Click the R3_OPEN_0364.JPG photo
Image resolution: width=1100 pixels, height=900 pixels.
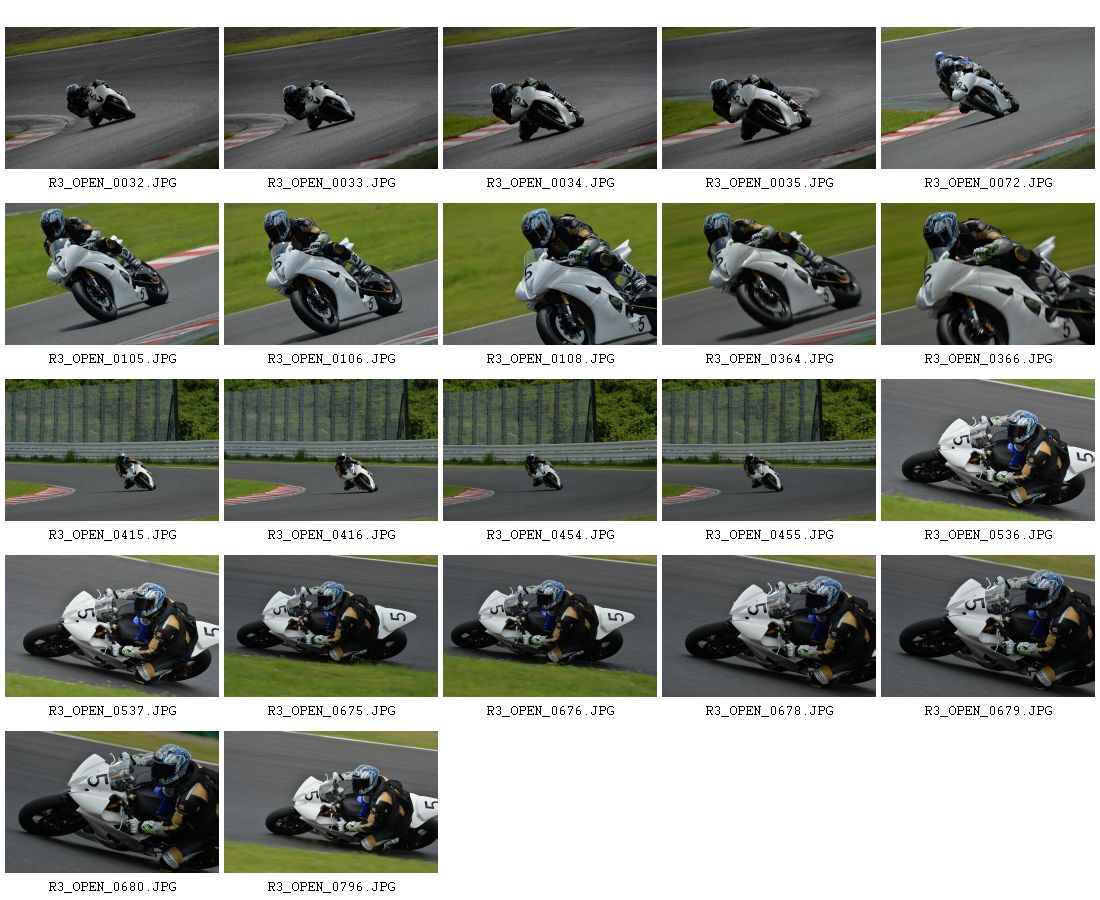[769, 274]
